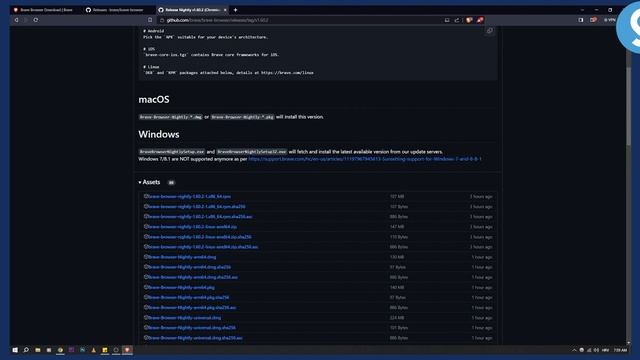
Task: Download Brave-Browser-Nightly-arm64.pkg file
Action: [181, 287]
